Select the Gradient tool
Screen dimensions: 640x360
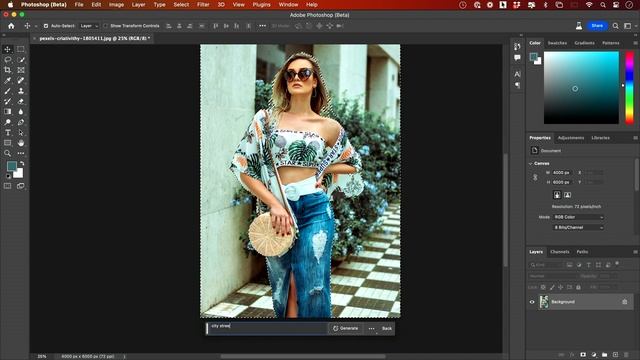[7, 111]
